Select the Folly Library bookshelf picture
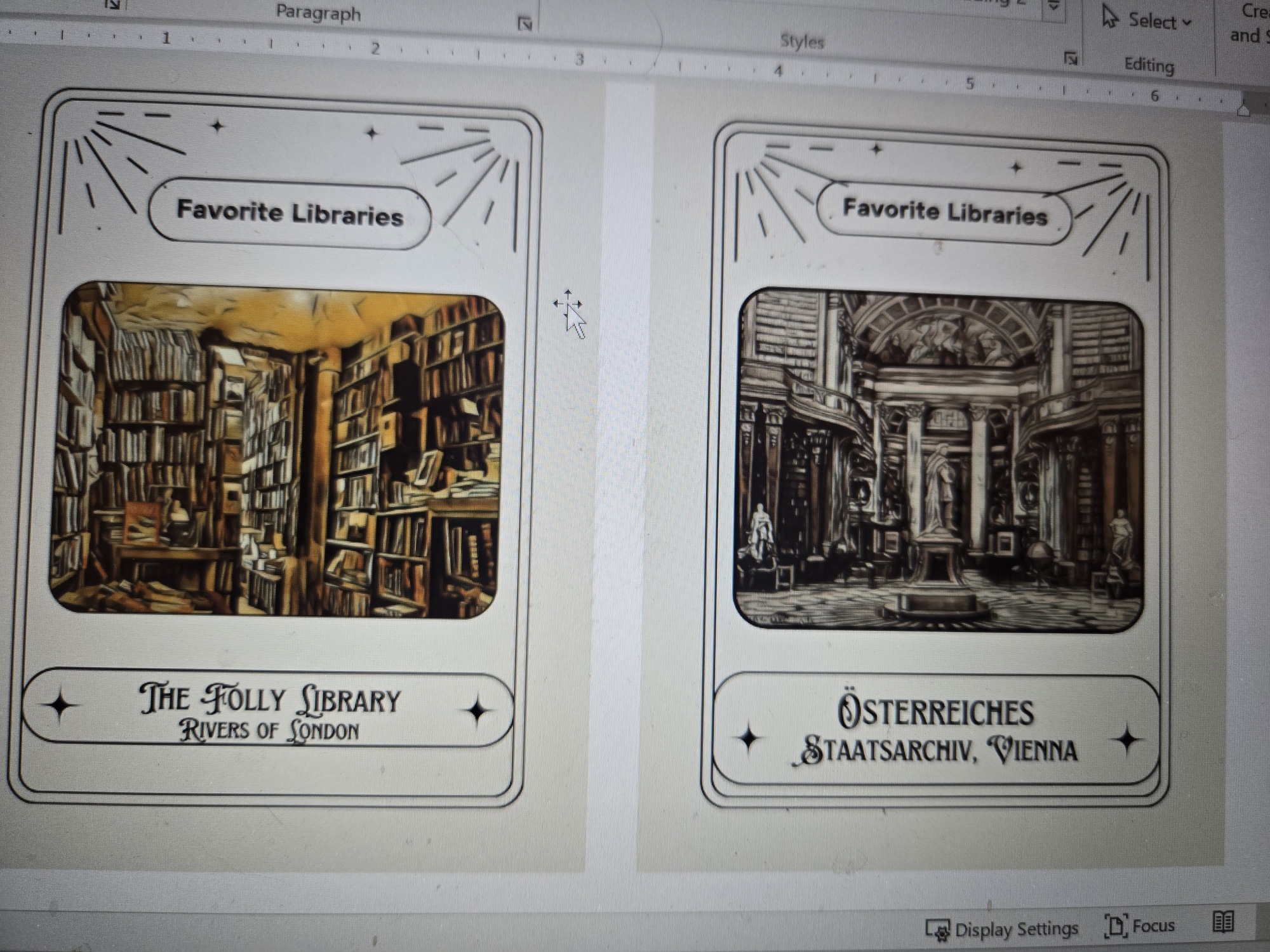 [276, 449]
